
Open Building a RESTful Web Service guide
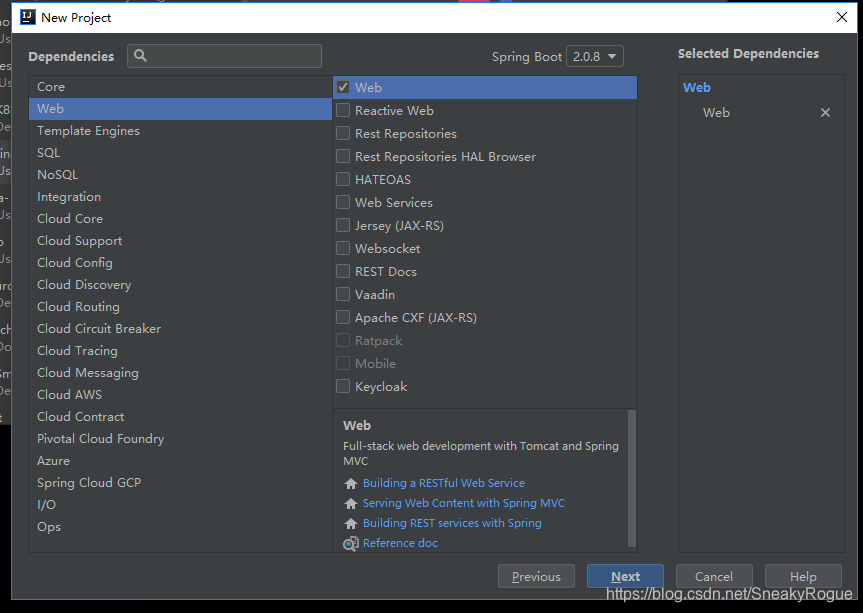[x=444, y=483]
